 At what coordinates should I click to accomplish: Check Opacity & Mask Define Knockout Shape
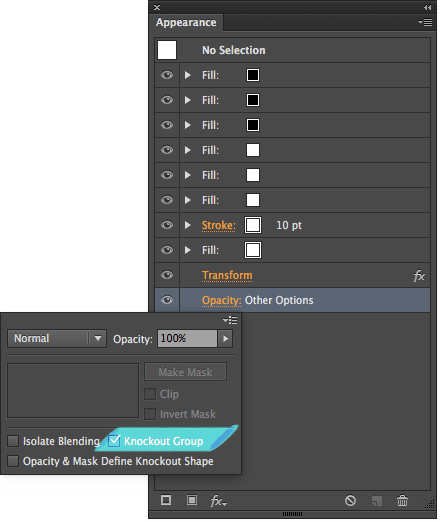coord(13,461)
